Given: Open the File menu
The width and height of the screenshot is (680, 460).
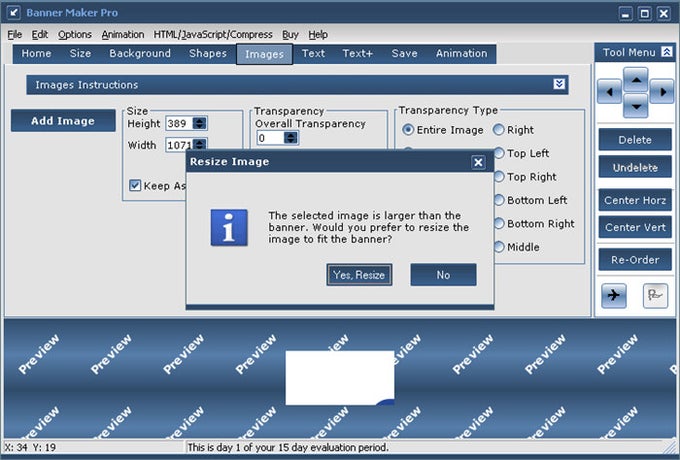Looking at the screenshot, I should 14,35.
